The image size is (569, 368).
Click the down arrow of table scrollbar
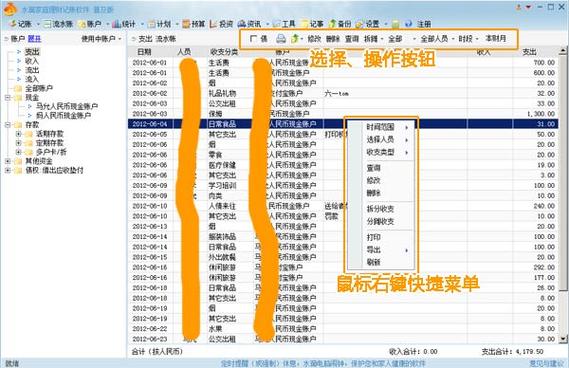click(563, 339)
